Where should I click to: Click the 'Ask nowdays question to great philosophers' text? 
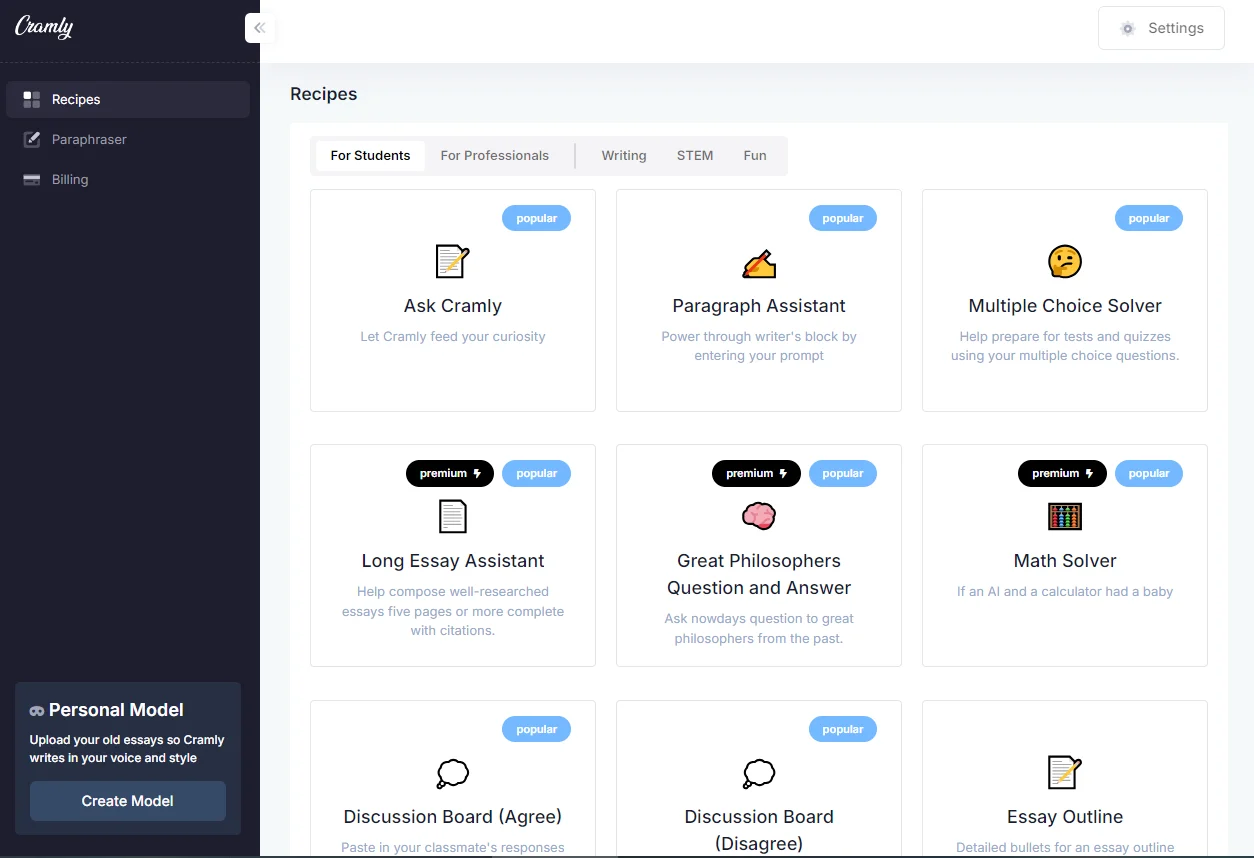759,628
